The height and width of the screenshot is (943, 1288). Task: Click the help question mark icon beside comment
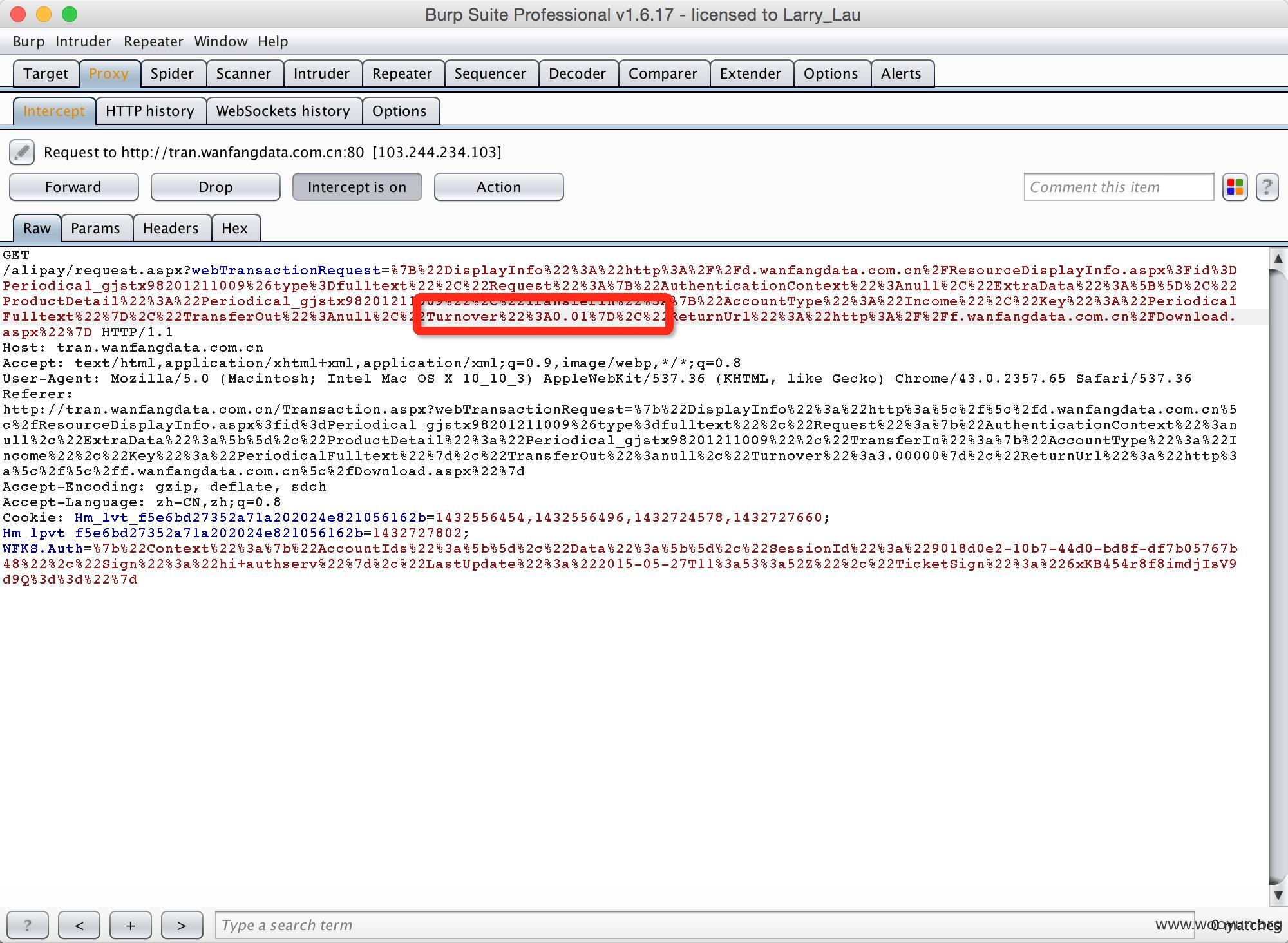tap(1267, 187)
